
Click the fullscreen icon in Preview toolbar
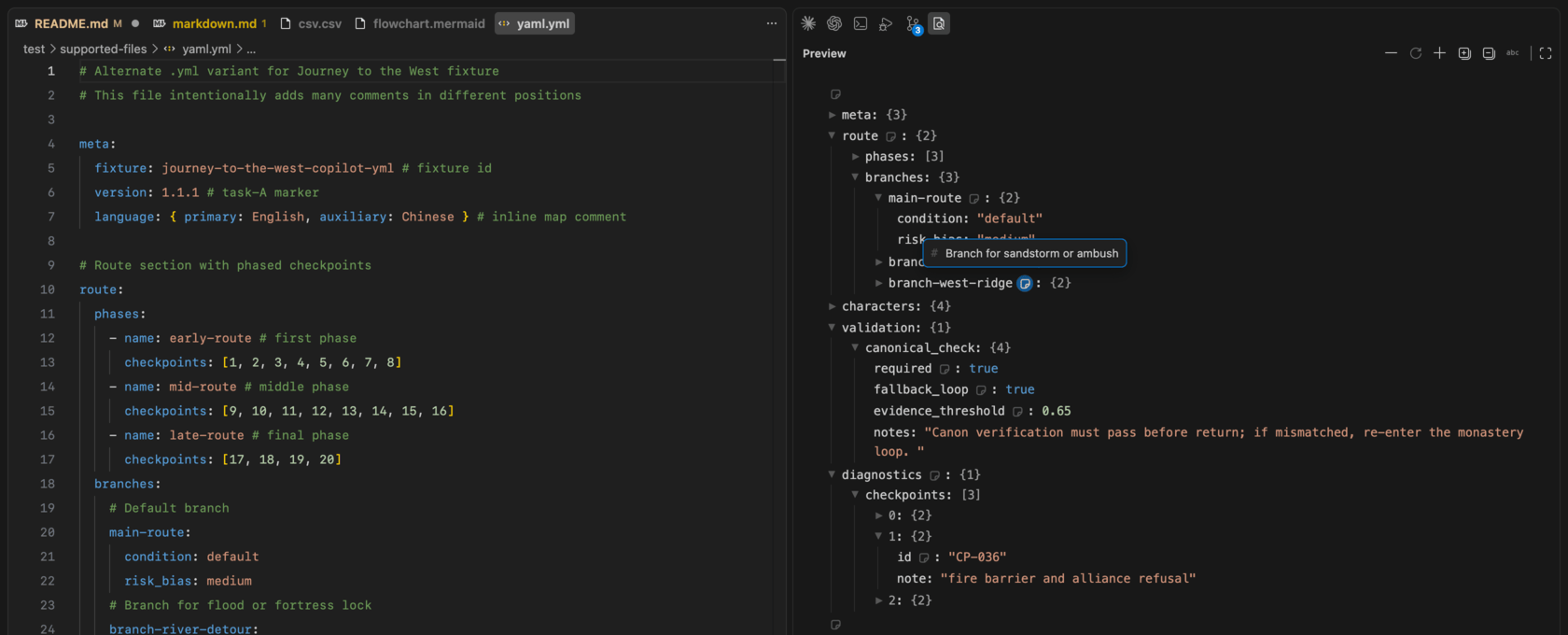coord(1546,53)
